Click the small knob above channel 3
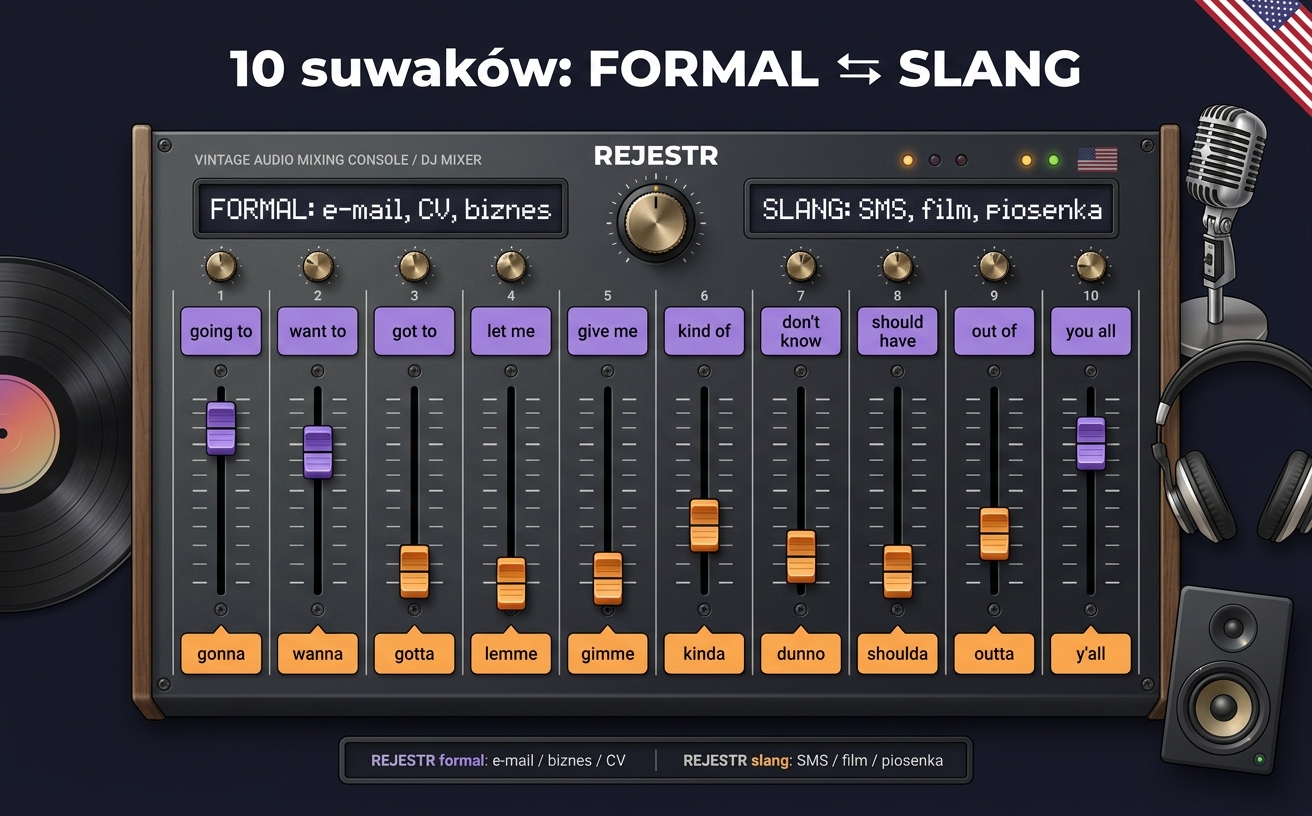1312x816 pixels. [414, 265]
